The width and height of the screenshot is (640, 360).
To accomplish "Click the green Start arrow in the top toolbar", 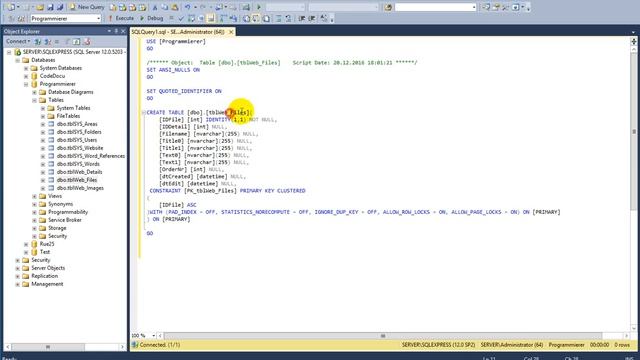I will pos(258,7).
